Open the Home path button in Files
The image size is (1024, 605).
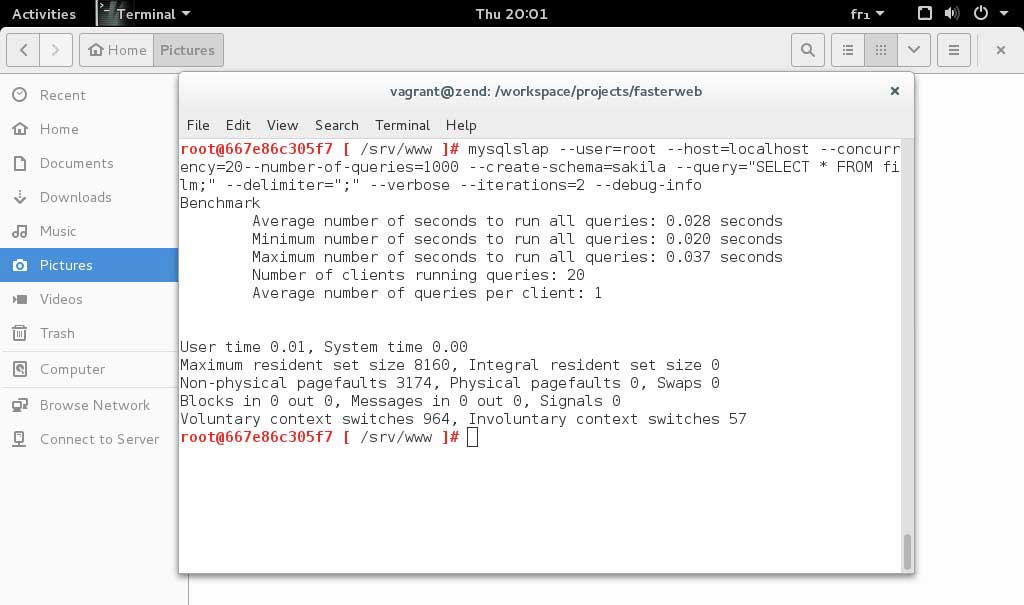coord(117,50)
